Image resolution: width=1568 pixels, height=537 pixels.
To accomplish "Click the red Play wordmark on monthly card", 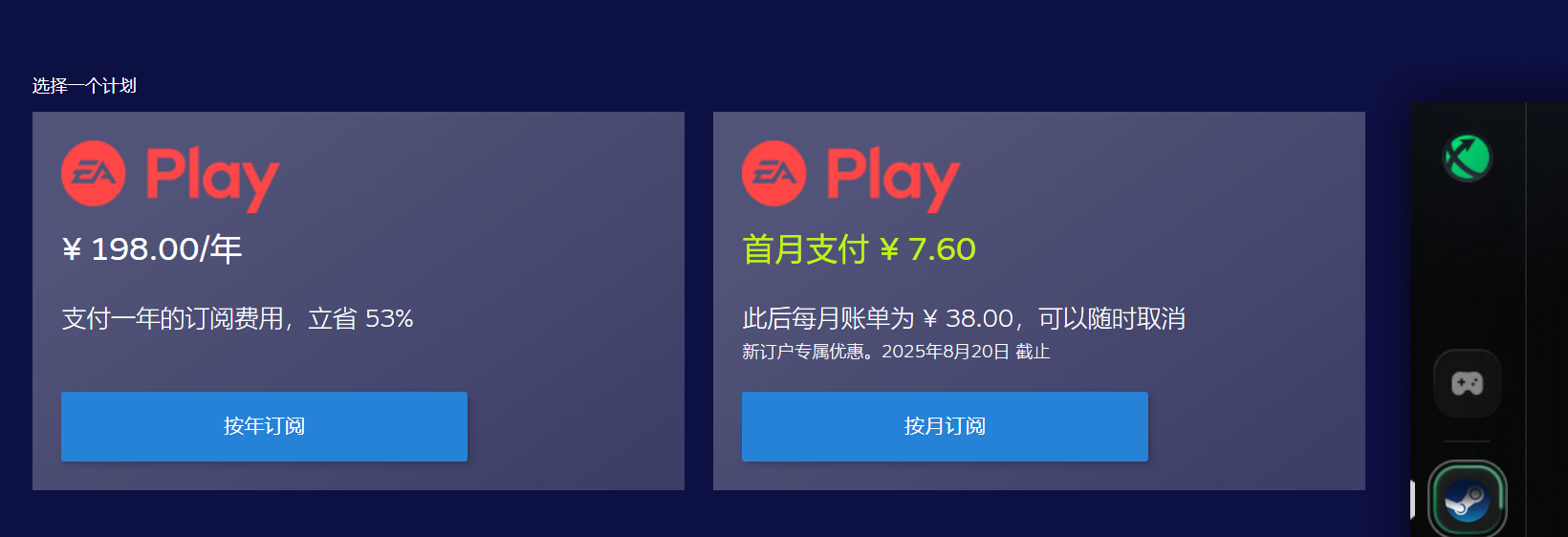I will pyautogui.click(x=893, y=180).
